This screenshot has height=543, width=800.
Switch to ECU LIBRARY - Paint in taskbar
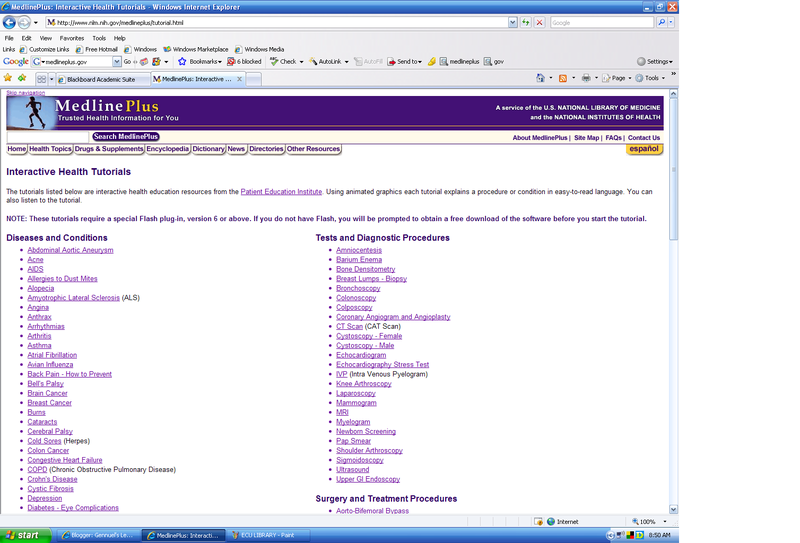(x=266, y=535)
